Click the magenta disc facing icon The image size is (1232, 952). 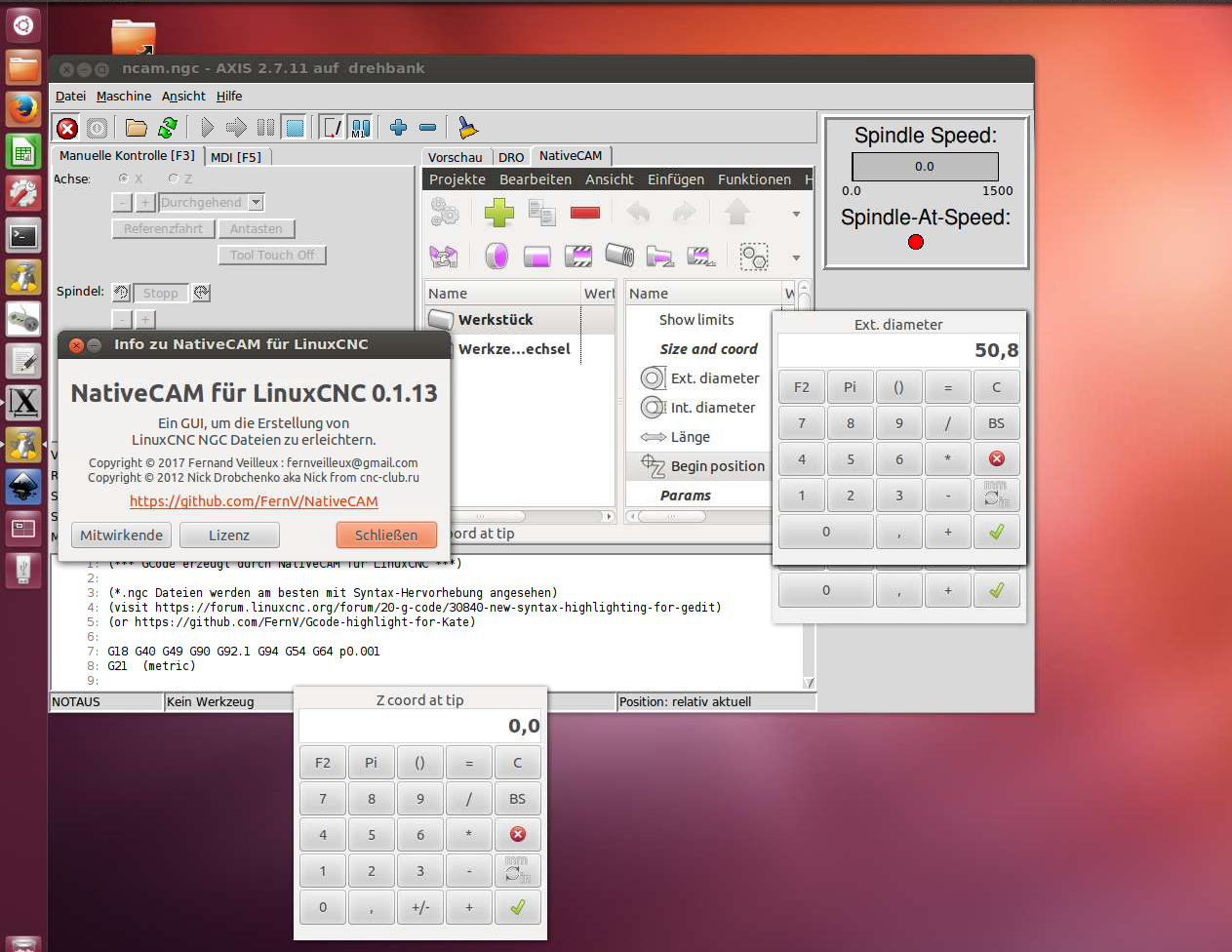tap(497, 257)
